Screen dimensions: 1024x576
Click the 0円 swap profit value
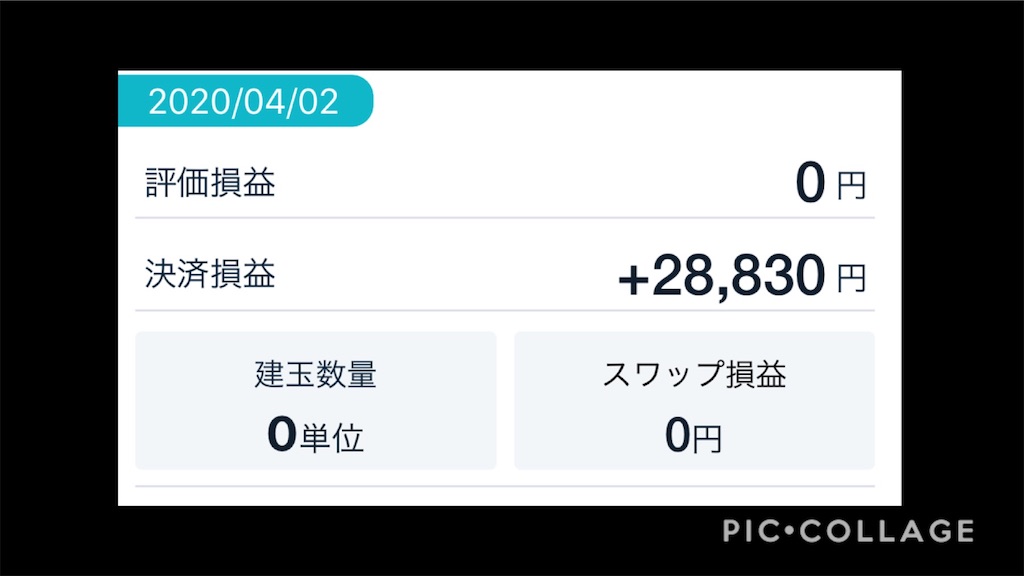695,437
